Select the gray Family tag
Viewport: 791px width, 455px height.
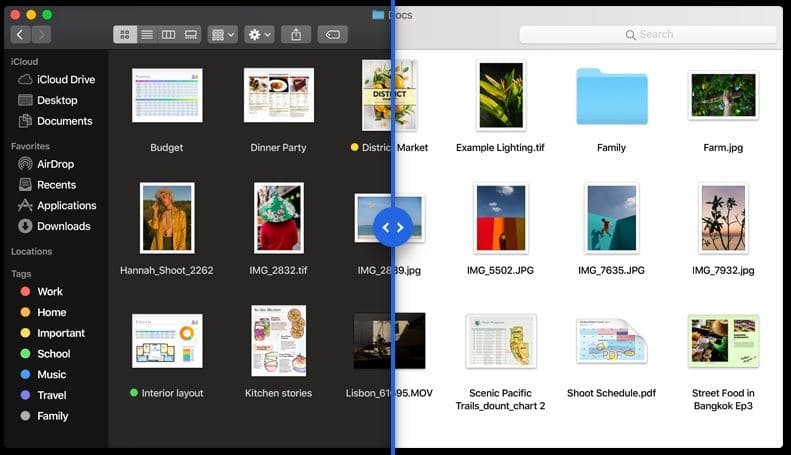(x=44, y=416)
